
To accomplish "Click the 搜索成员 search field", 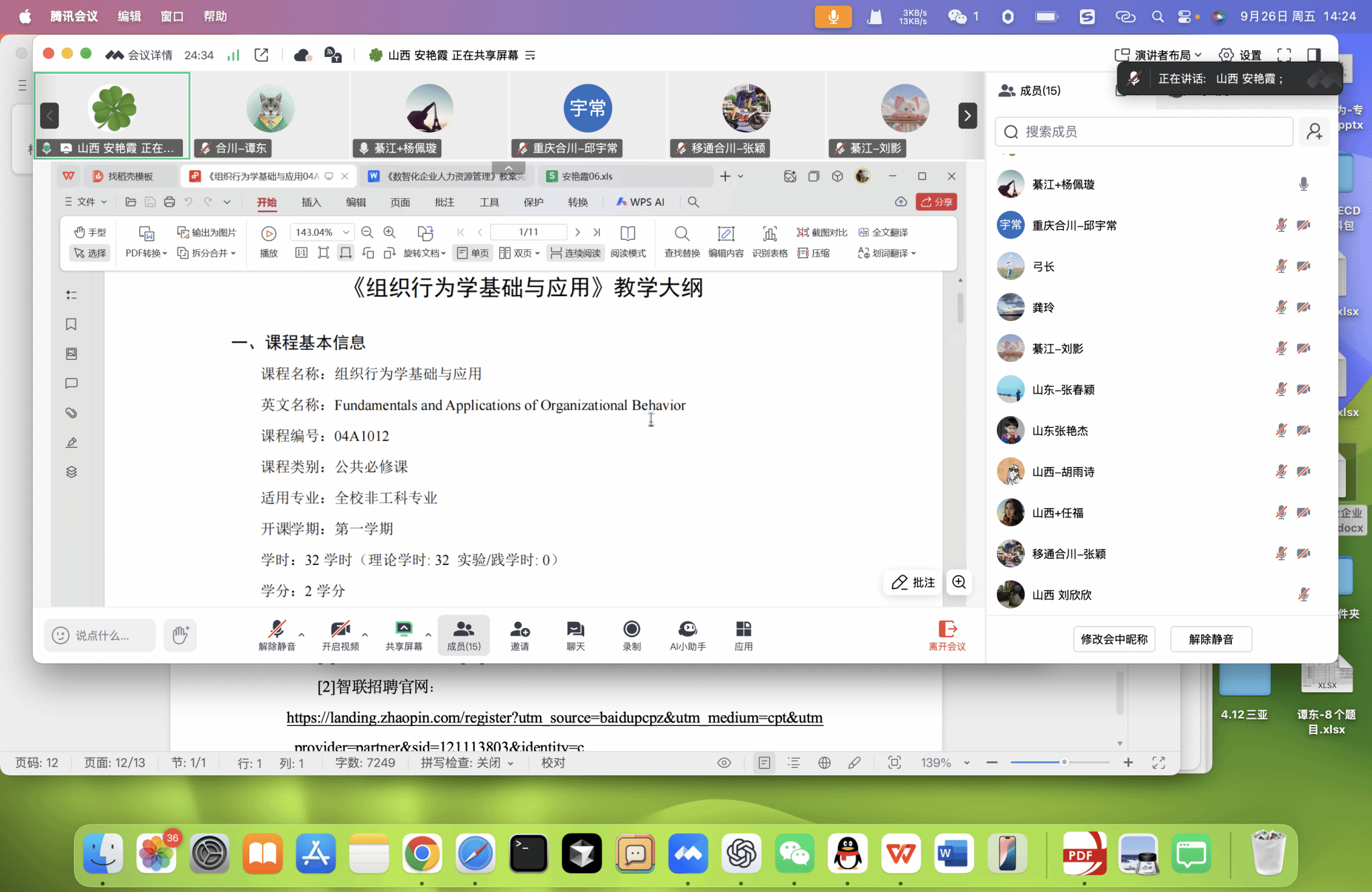I will (x=1144, y=131).
